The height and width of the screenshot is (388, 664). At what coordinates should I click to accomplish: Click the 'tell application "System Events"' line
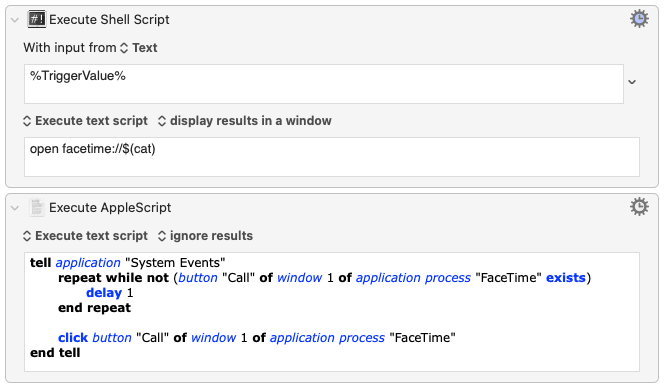tap(127, 263)
